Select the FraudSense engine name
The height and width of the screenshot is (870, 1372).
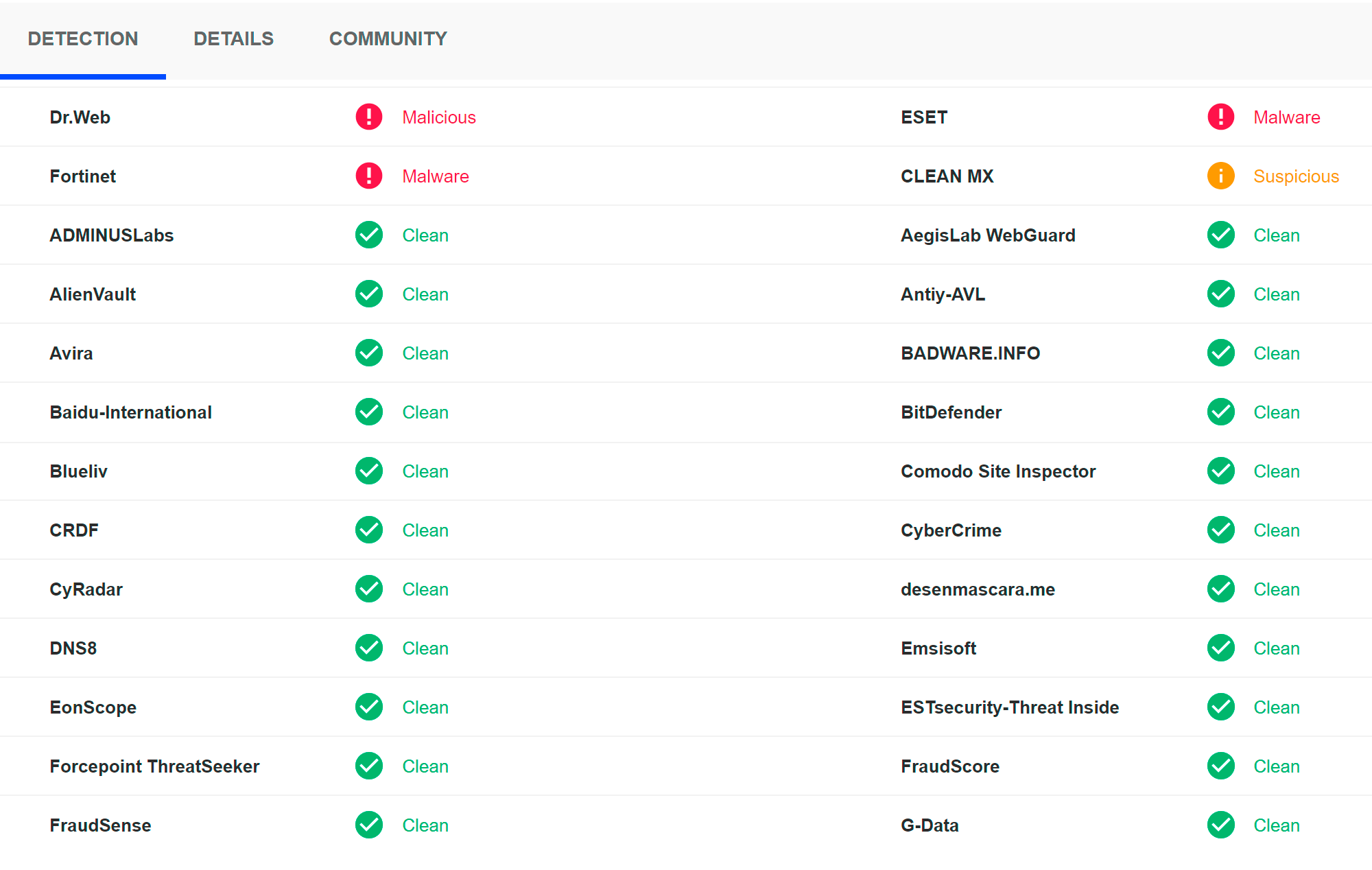click(101, 825)
